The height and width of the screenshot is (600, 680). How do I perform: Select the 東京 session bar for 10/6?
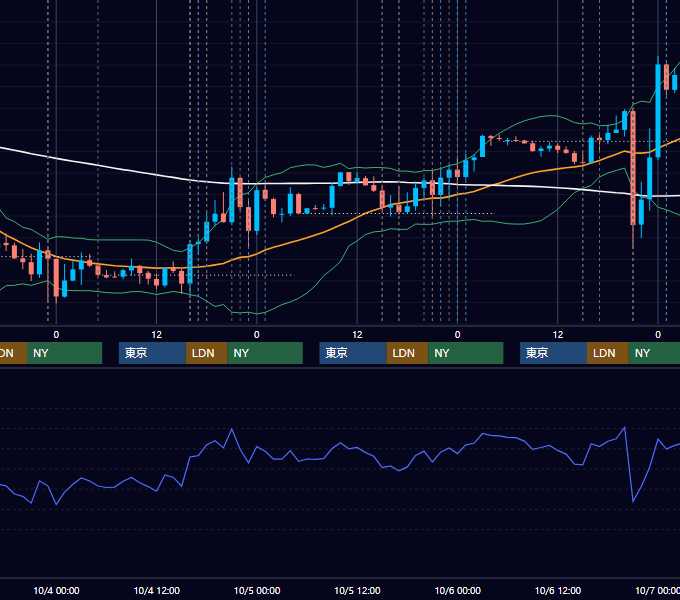553,353
